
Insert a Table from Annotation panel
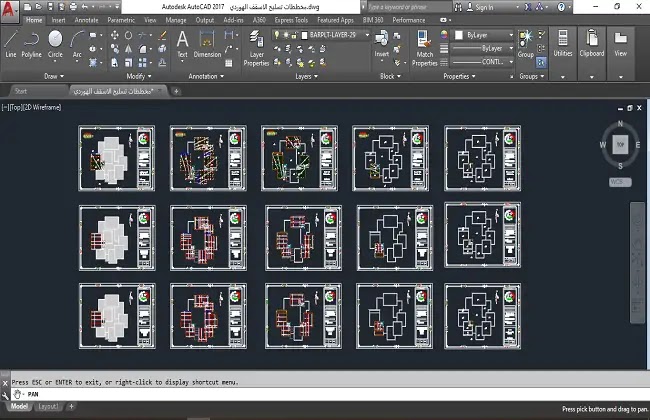[x=228, y=63]
